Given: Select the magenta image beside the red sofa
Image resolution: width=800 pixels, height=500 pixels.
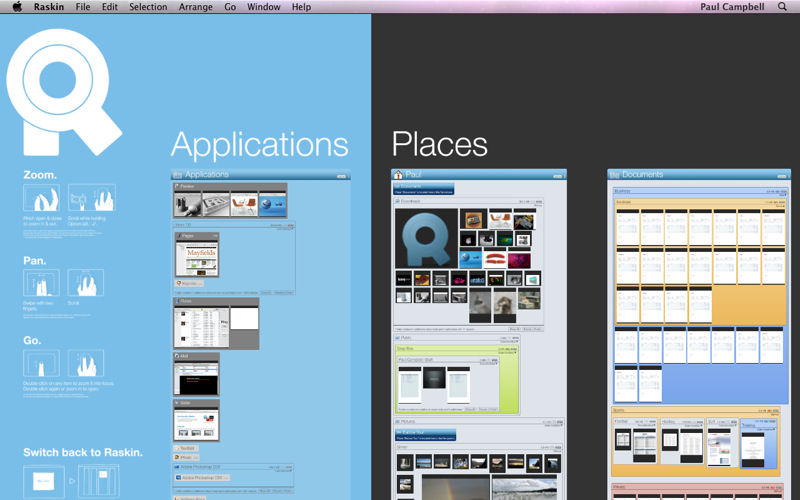Looking at the screenshot, I should [x=519, y=260].
